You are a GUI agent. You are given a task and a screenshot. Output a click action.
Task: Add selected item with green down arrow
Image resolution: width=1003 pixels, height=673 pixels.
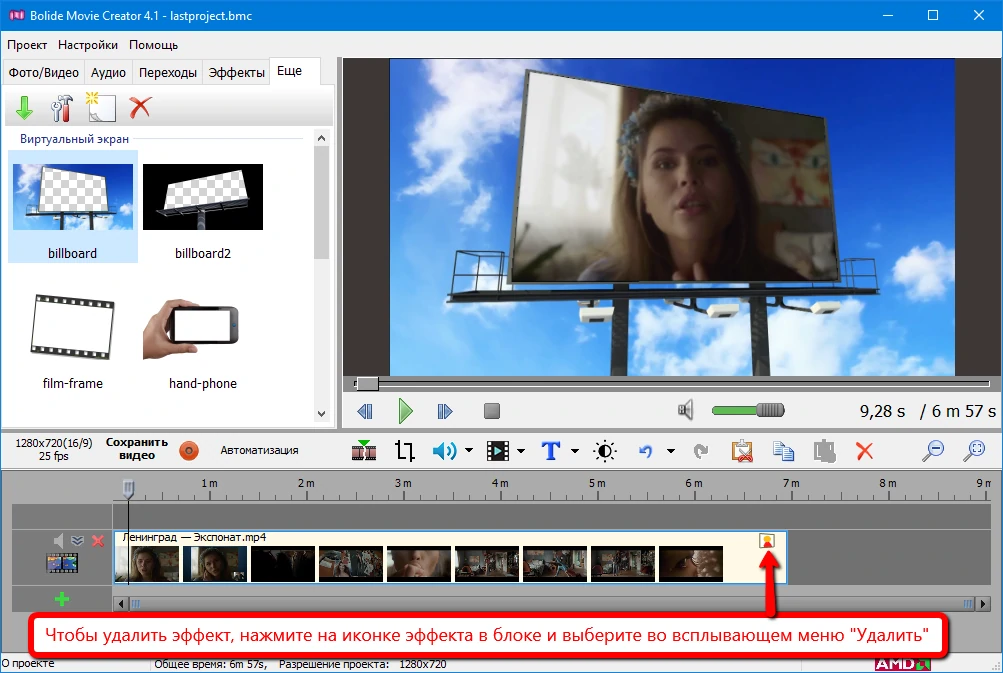(x=24, y=107)
